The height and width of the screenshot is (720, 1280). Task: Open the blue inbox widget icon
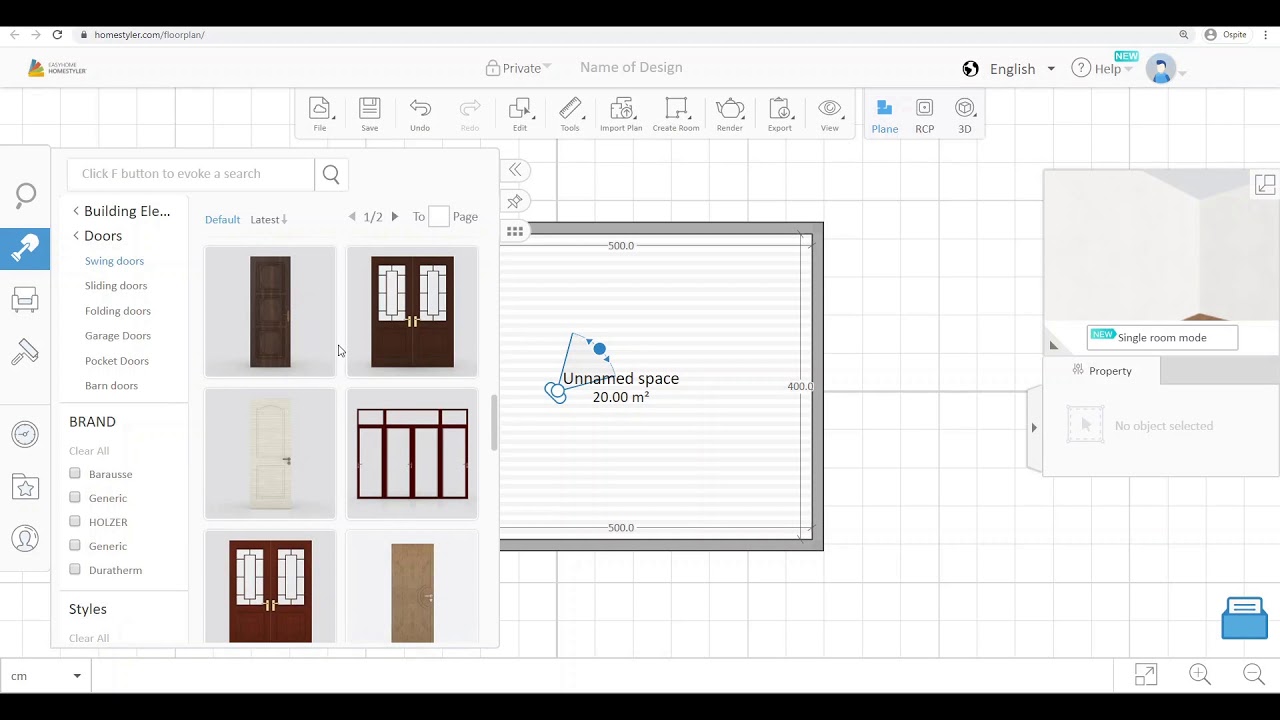point(1244,618)
